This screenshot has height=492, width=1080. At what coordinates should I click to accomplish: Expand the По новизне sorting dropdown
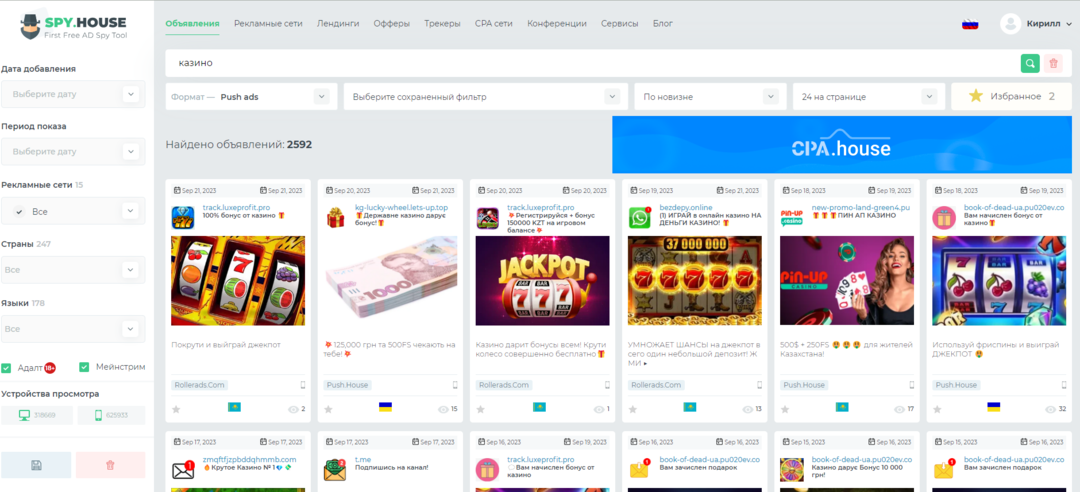pos(710,97)
